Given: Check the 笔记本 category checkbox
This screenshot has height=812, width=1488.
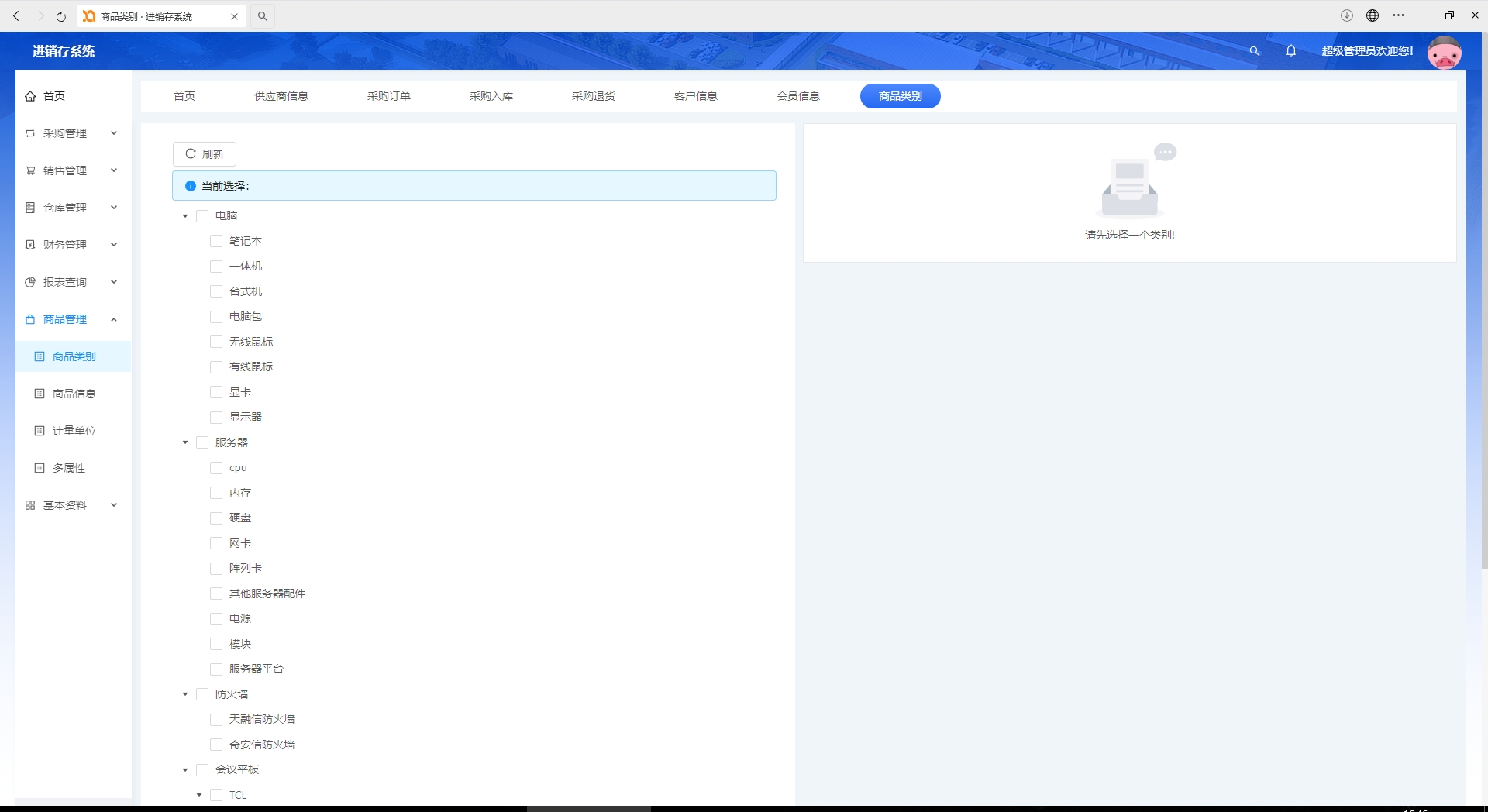Looking at the screenshot, I should (216, 241).
